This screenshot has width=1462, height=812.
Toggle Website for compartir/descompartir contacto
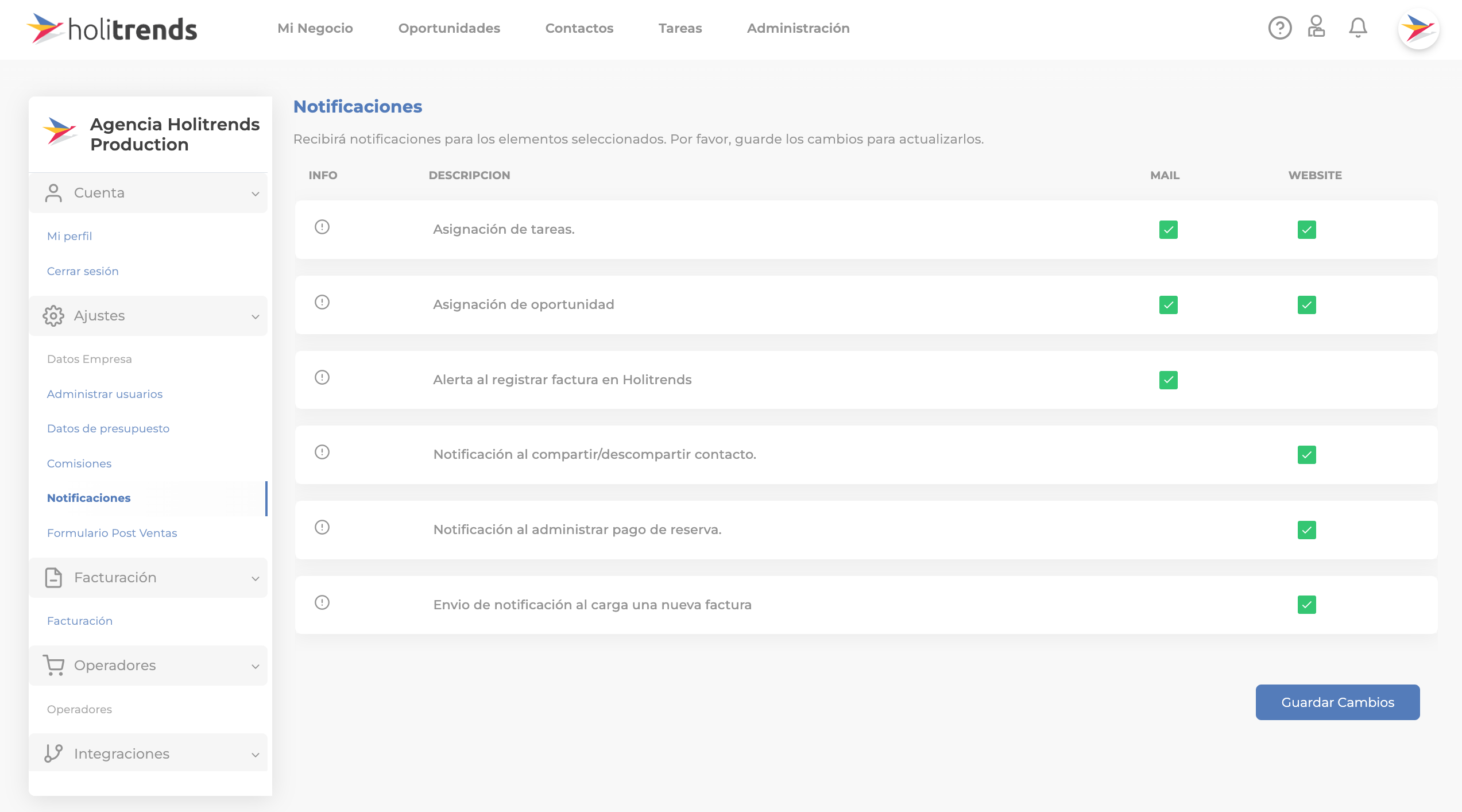[1307, 455]
